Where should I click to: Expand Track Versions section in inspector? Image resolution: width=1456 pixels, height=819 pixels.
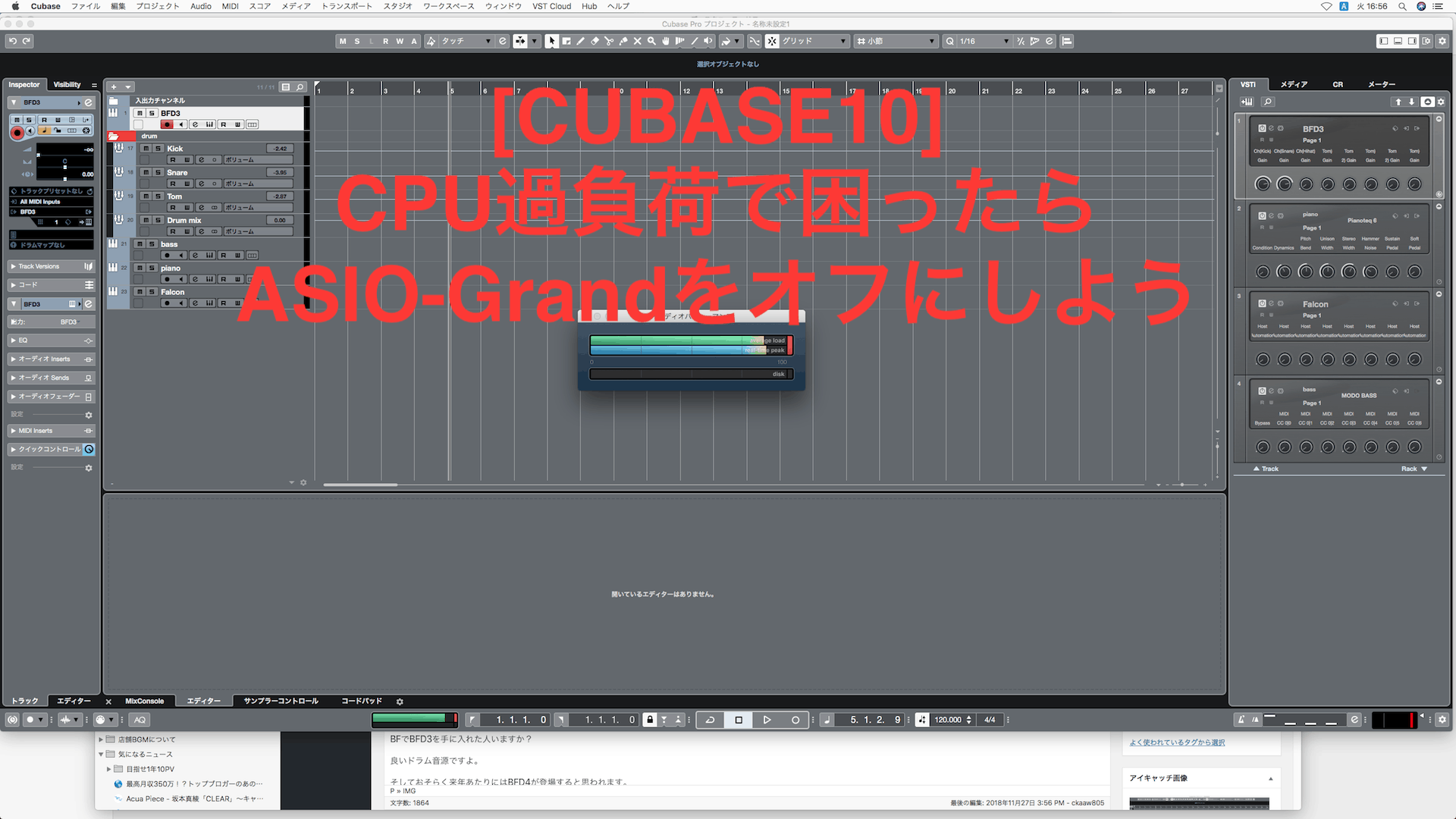click(x=13, y=267)
